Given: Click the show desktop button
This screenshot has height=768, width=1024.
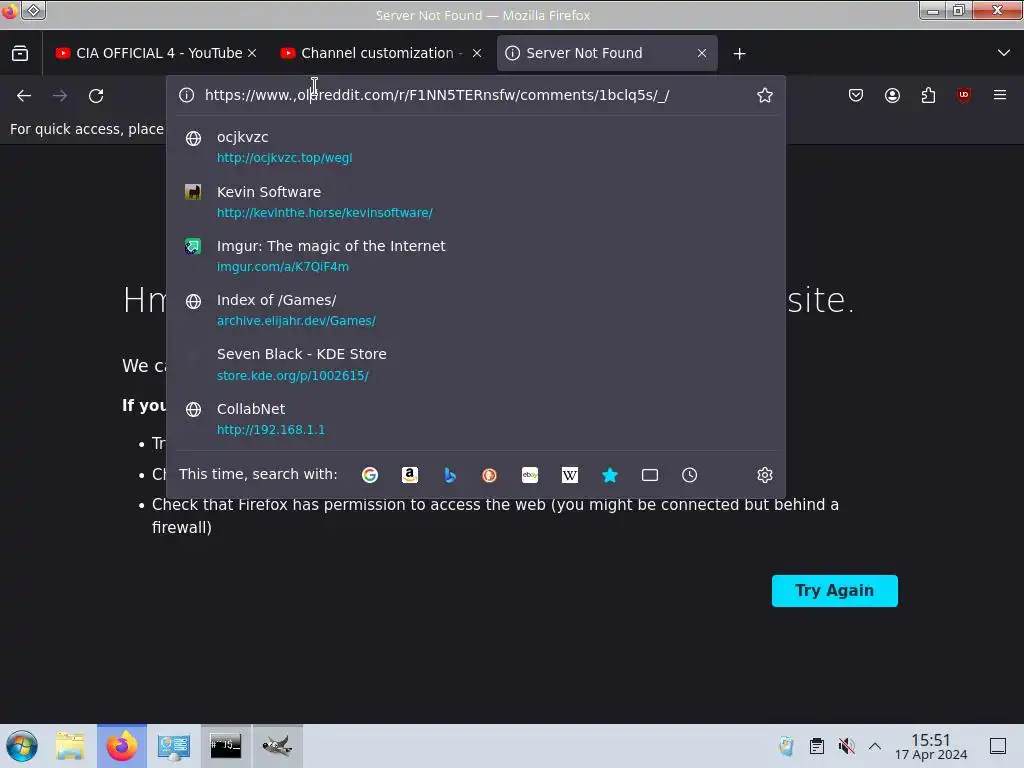Looking at the screenshot, I should (x=998, y=746).
